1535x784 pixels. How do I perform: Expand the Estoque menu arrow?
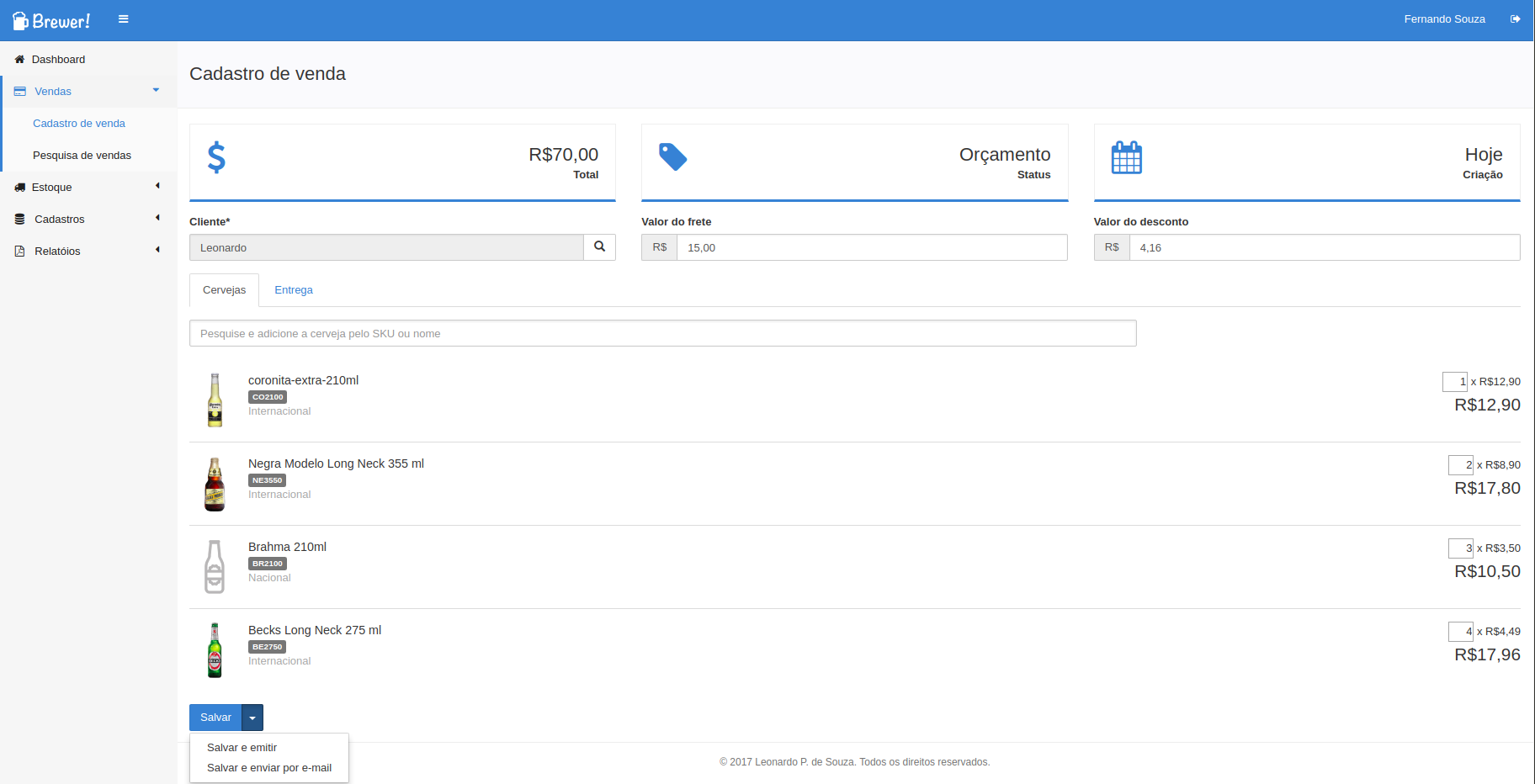pyautogui.click(x=157, y=186)
